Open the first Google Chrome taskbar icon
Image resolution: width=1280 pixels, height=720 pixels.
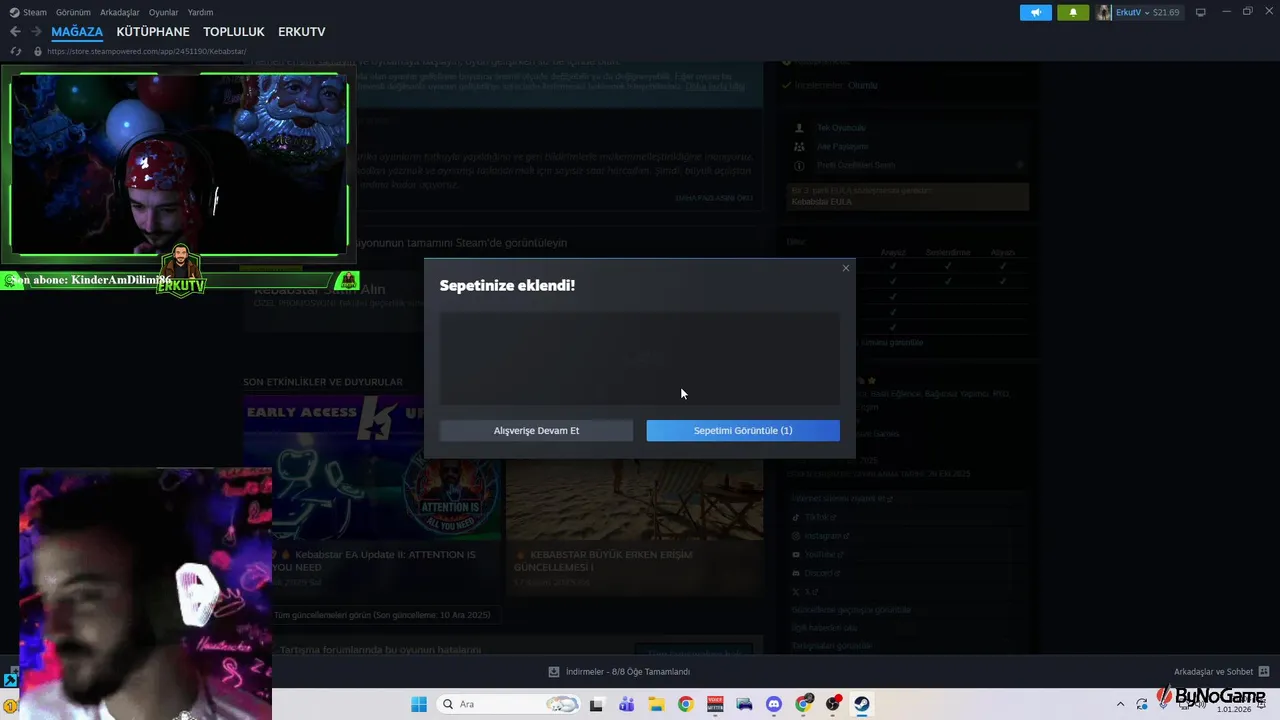click(685, 704)
